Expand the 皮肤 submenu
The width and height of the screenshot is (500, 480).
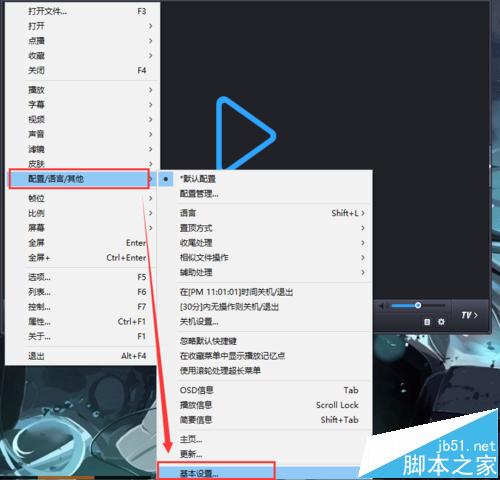[83, 163]
